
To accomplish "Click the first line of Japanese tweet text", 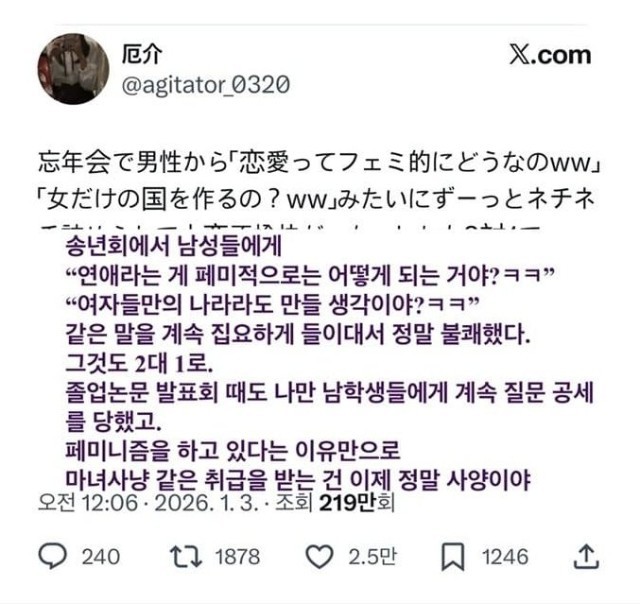I will click(x=320, y=162).
